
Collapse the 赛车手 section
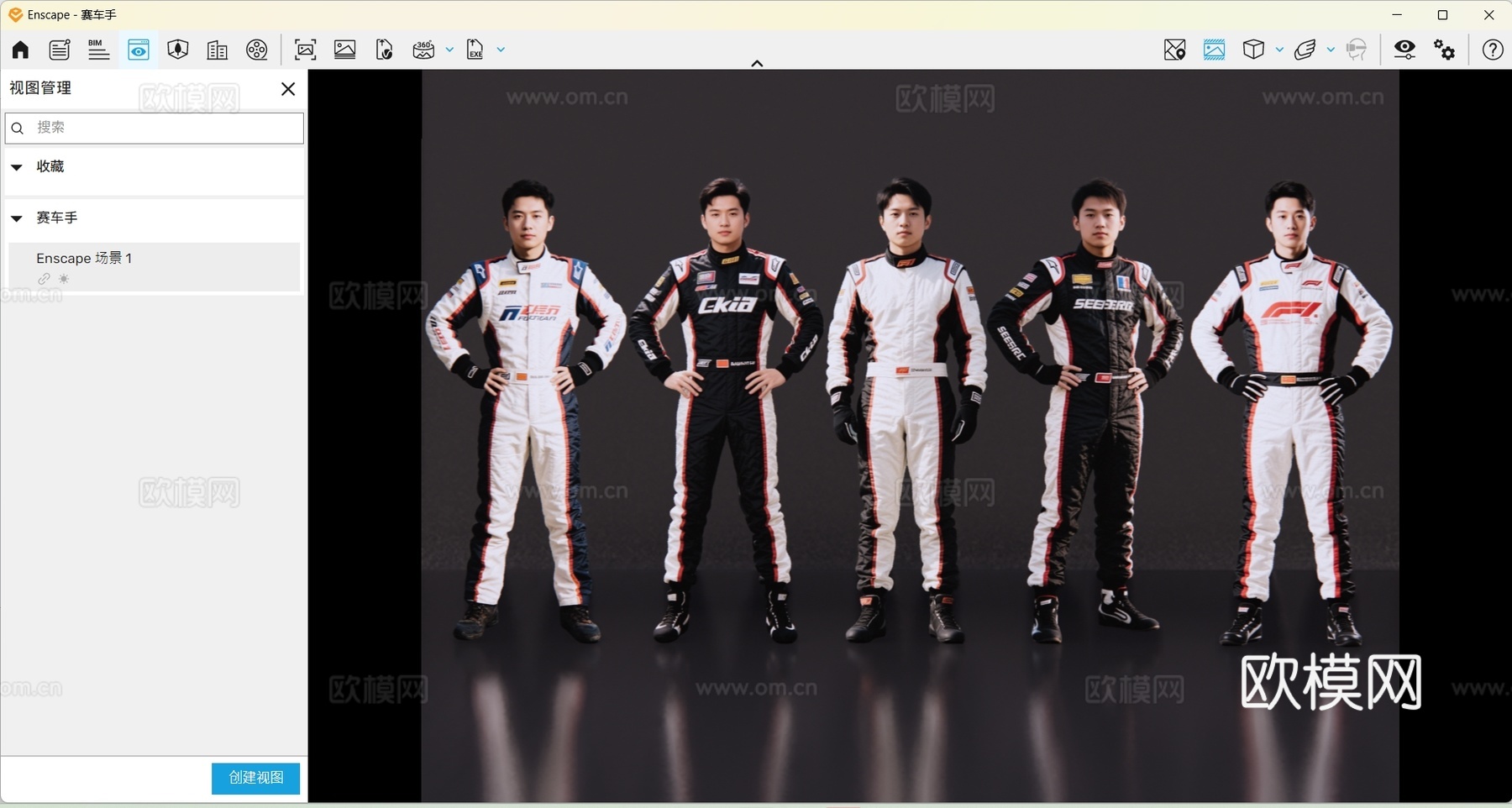point(17,218)
